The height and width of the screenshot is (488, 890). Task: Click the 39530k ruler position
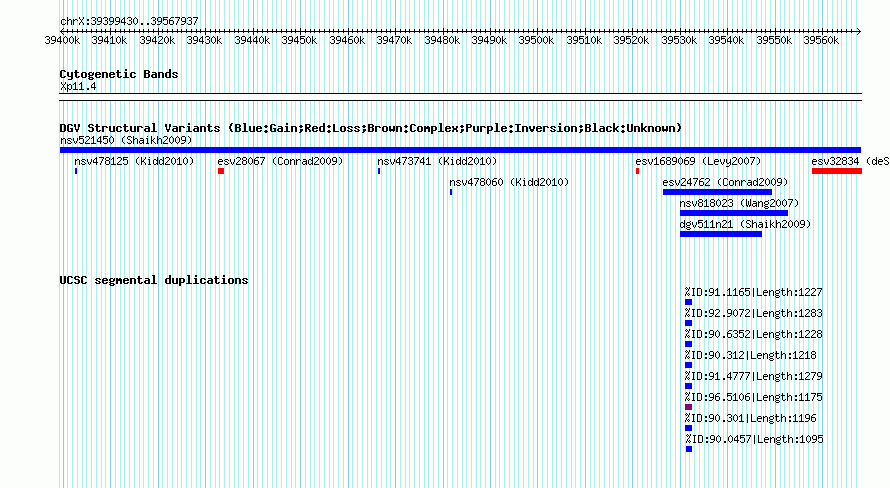coord(679,40)
